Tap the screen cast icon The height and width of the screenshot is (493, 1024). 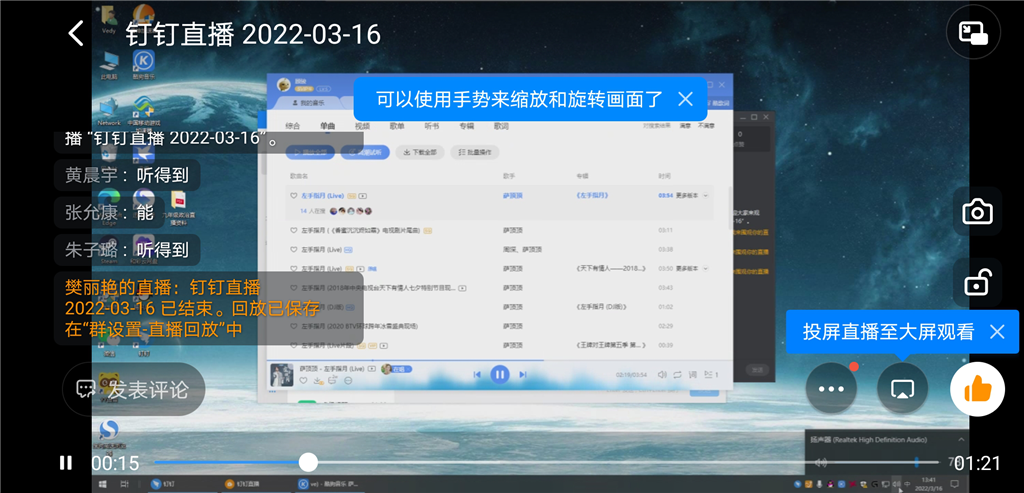point(902,389)
